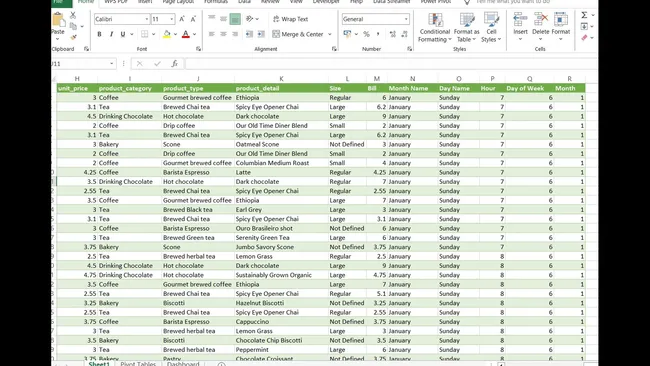Click the AutoSum sigma icon

(584, 15)
